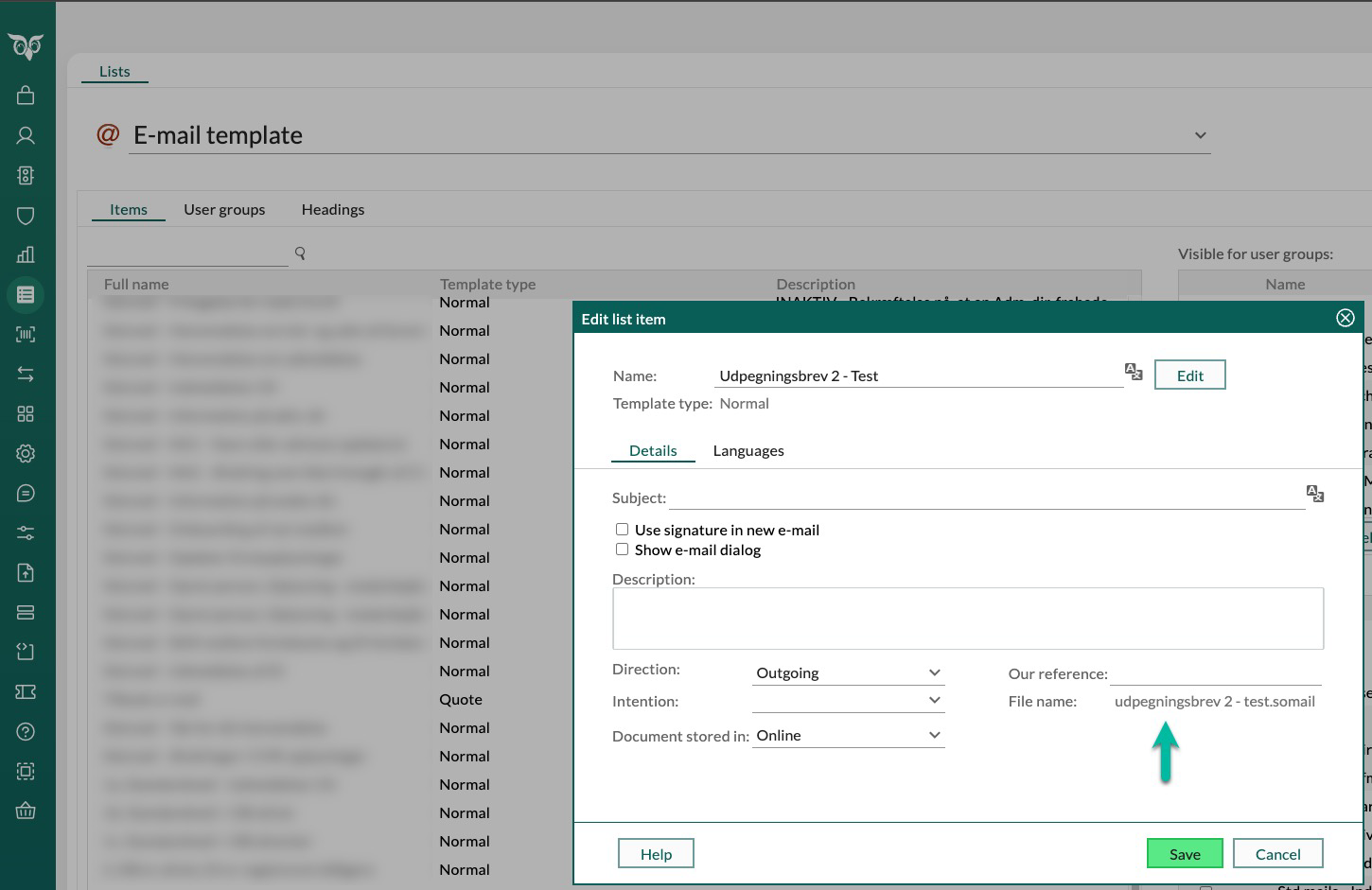Click the Save button
Screen dimensions: 1372x890
pyautogui.click(x=1185, y=854)
